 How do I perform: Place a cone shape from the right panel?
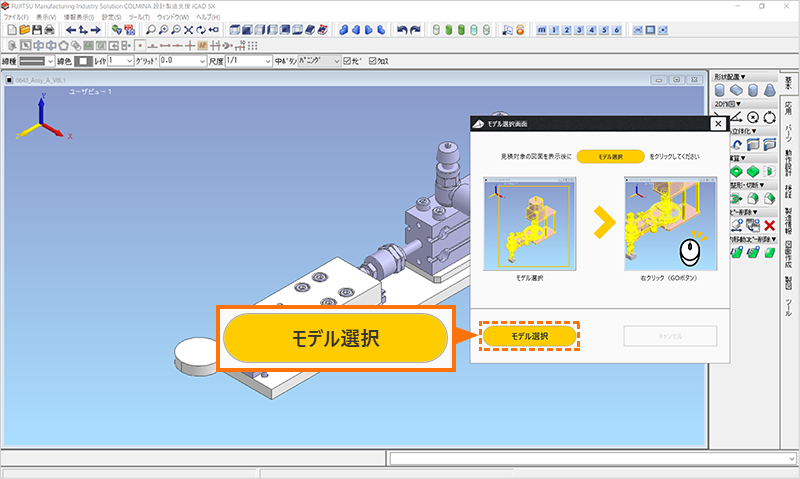click(769, 90)
